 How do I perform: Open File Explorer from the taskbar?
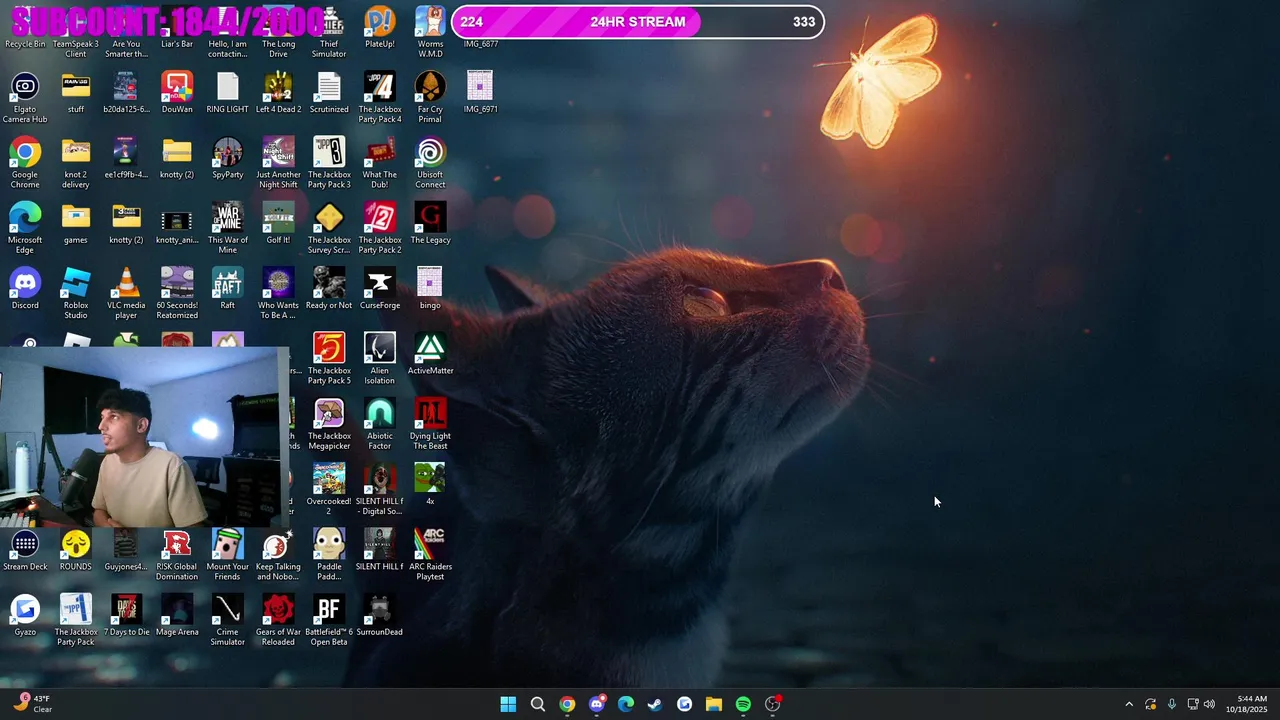[714, 704]
